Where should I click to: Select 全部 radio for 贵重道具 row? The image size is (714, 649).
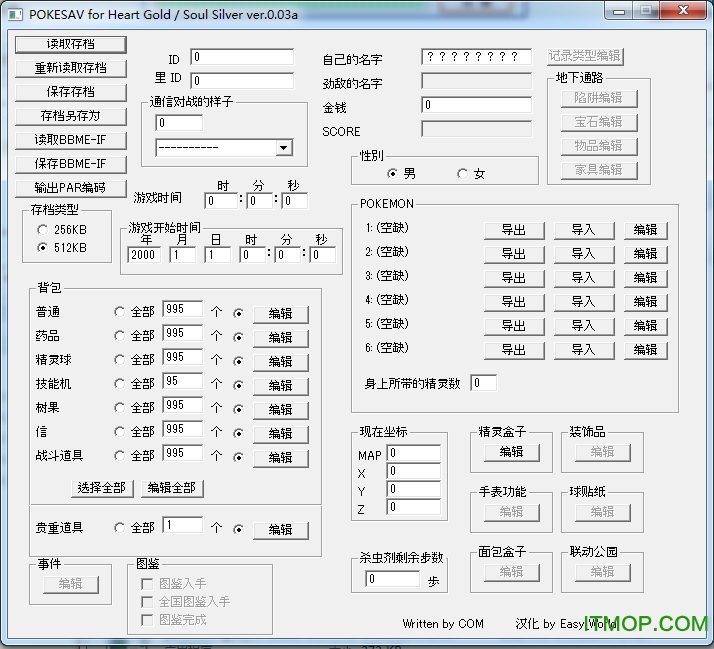click(x=119, y=528)
